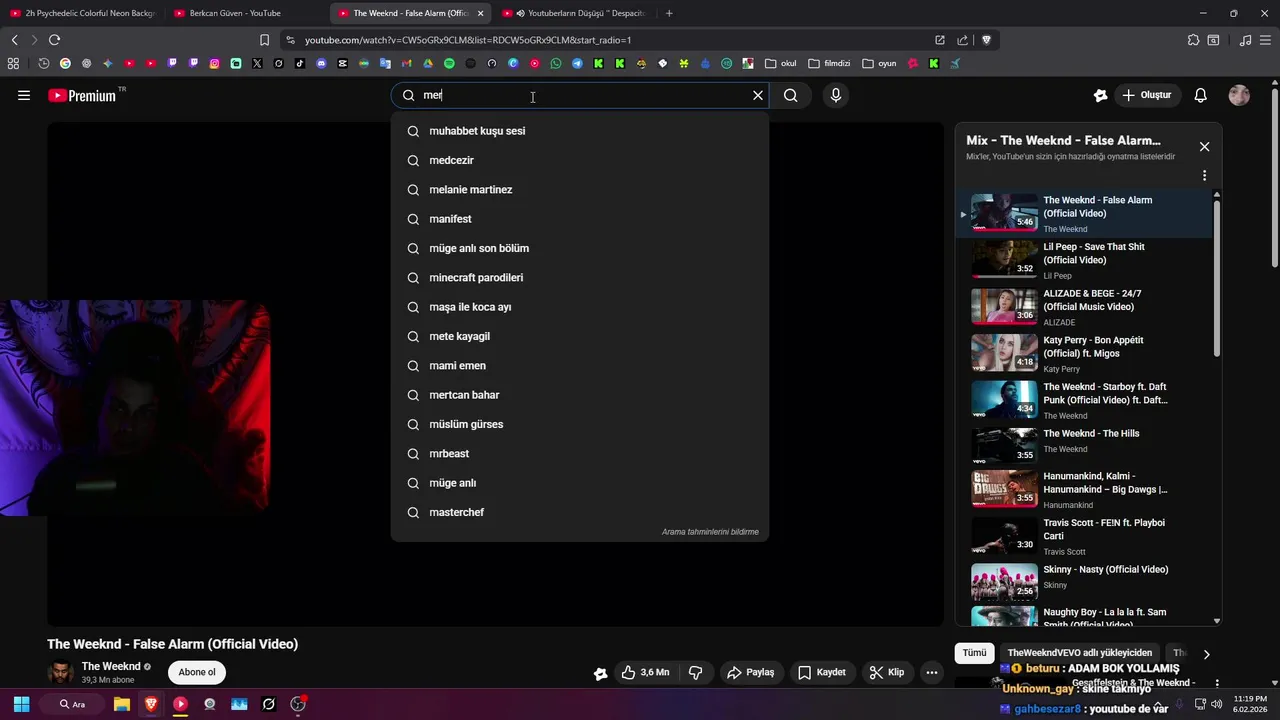The image size is (1280, 720).
Task: Open The Weeknd channel name link
Action: [111, 666]
